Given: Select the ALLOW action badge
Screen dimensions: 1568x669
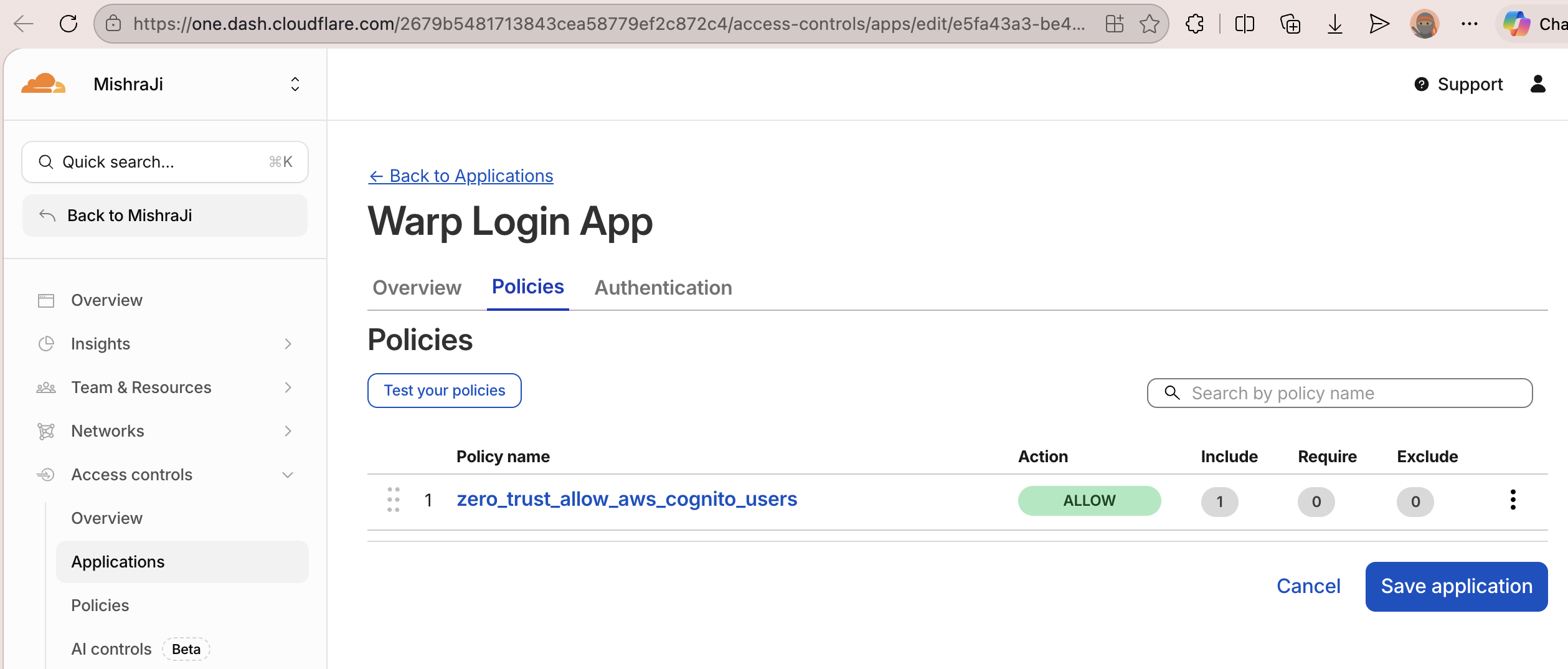Looking at the screenshot, I should [x=1089, y=500].
